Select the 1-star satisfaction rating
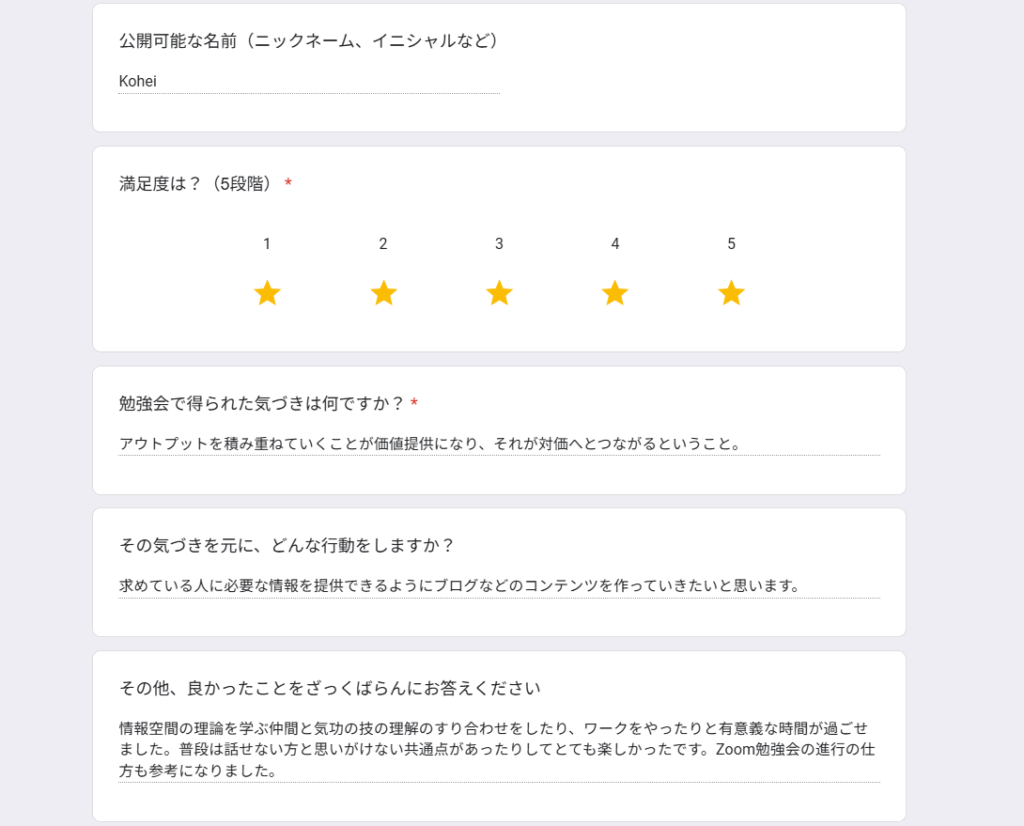 click(267, 293)
